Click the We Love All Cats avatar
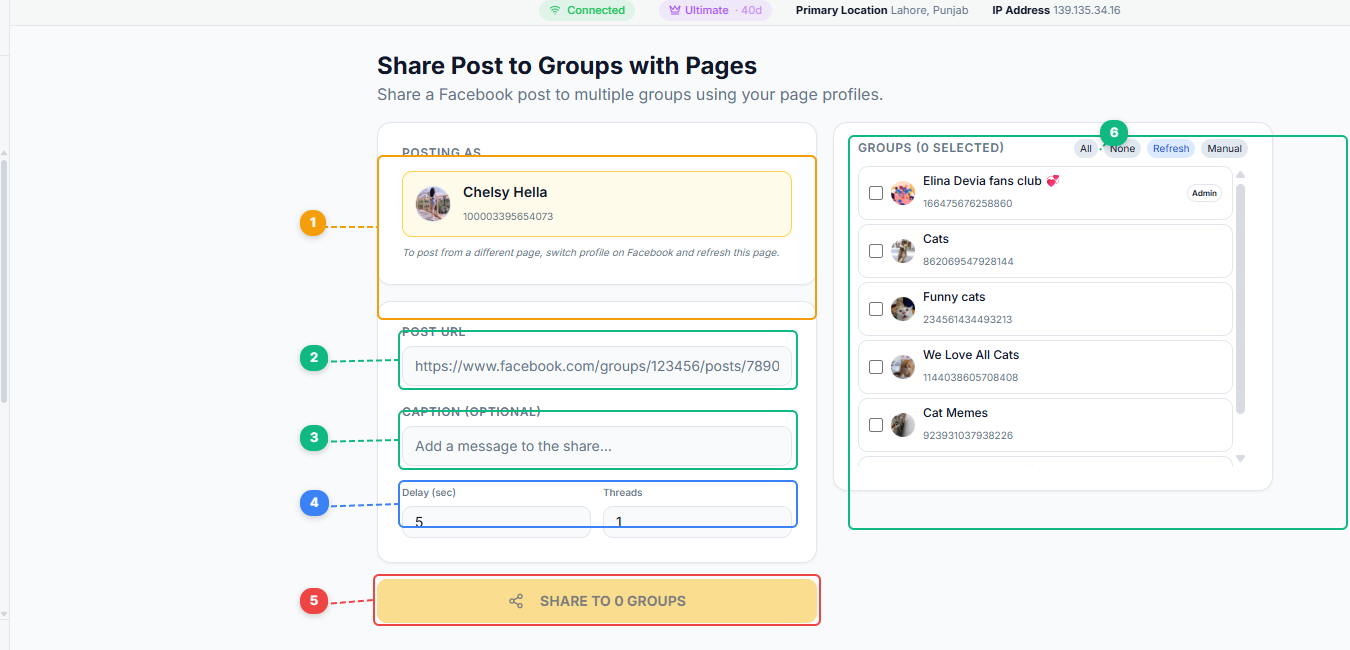The width and height of the screenshot is (1350, 650). [903, 367]
